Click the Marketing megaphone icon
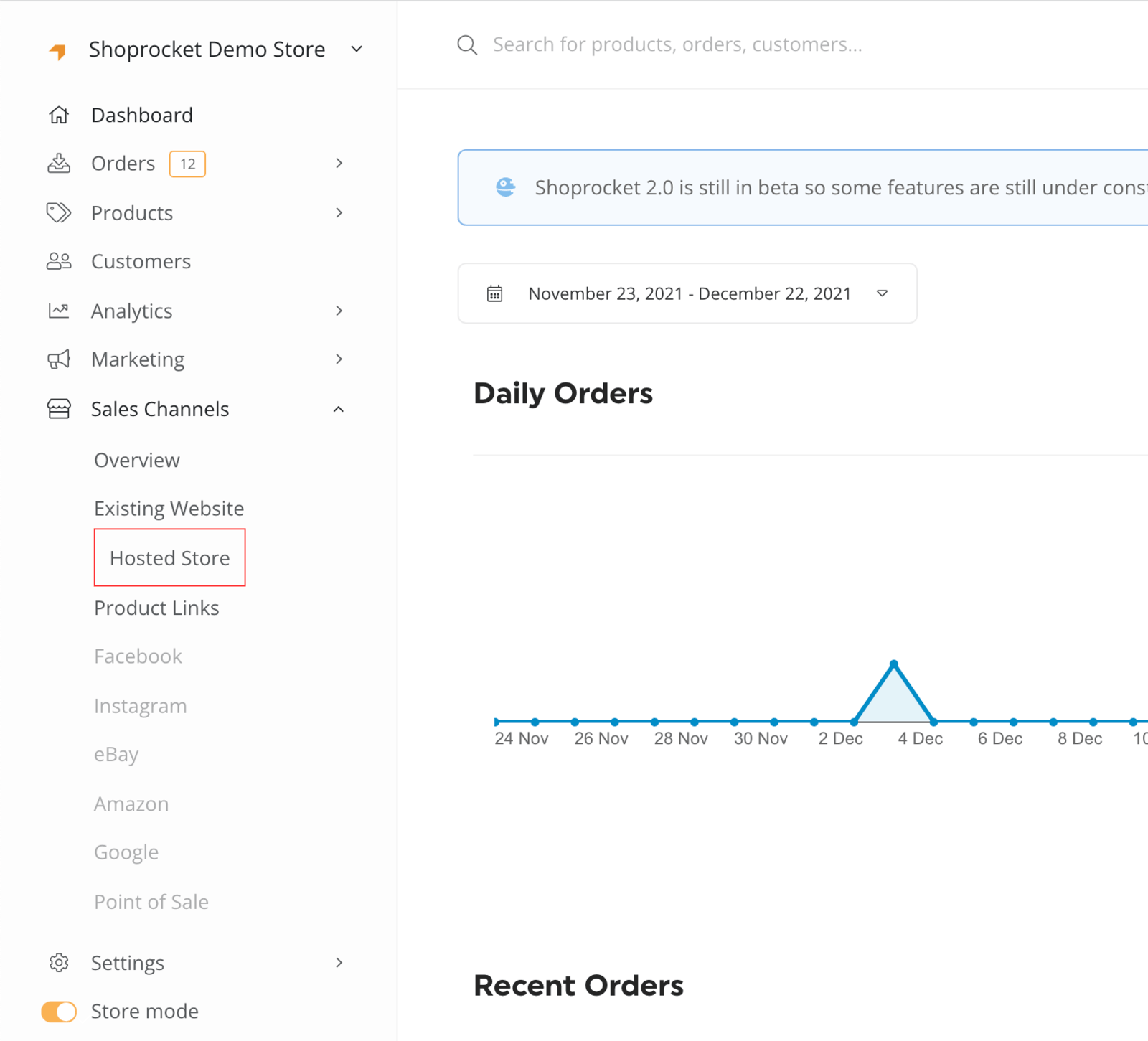 coord(59,359)
